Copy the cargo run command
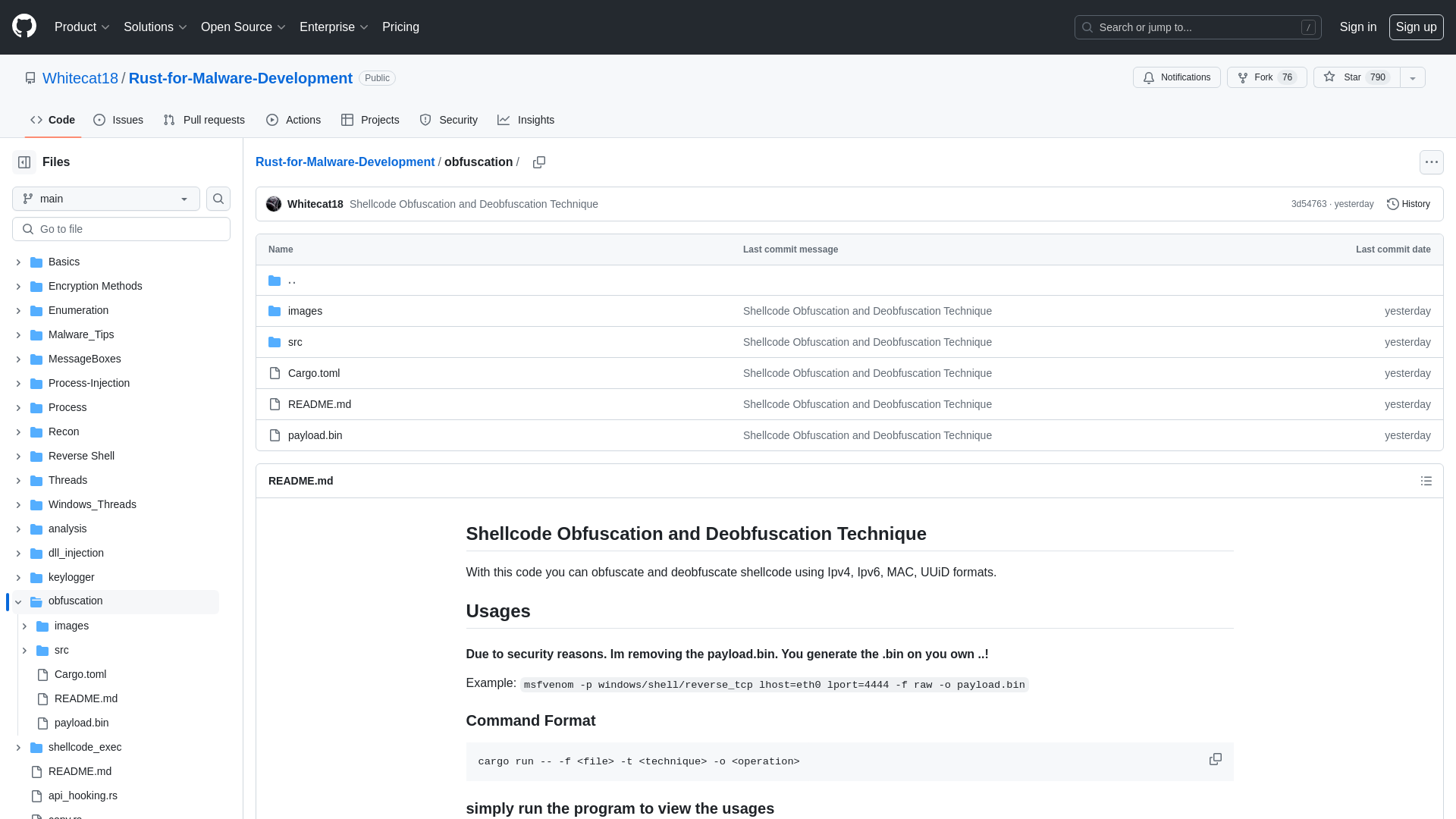The height and width of the screenshot is (819, 1456). (x=1215, y=759)
